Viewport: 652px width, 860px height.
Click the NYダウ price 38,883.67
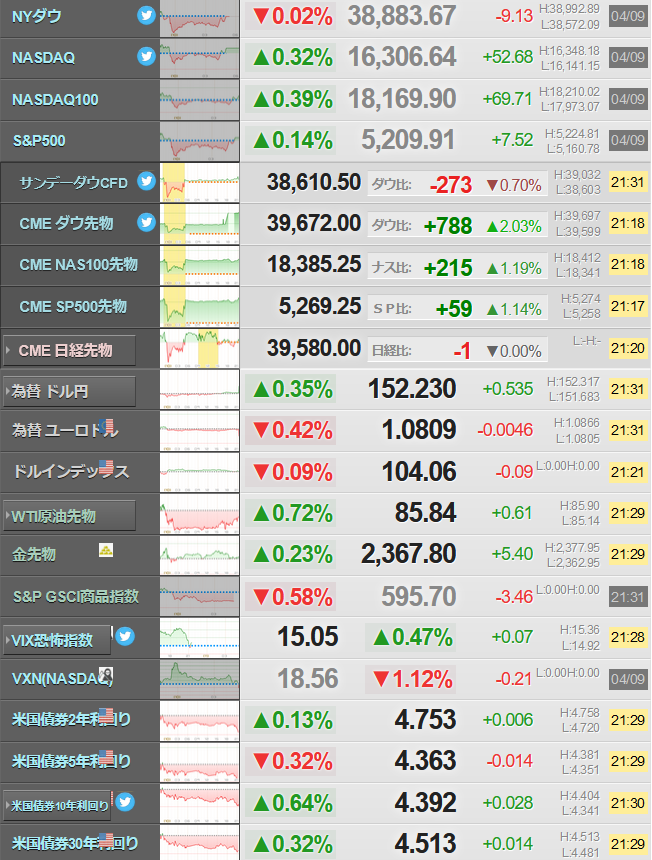click(401, 16)
